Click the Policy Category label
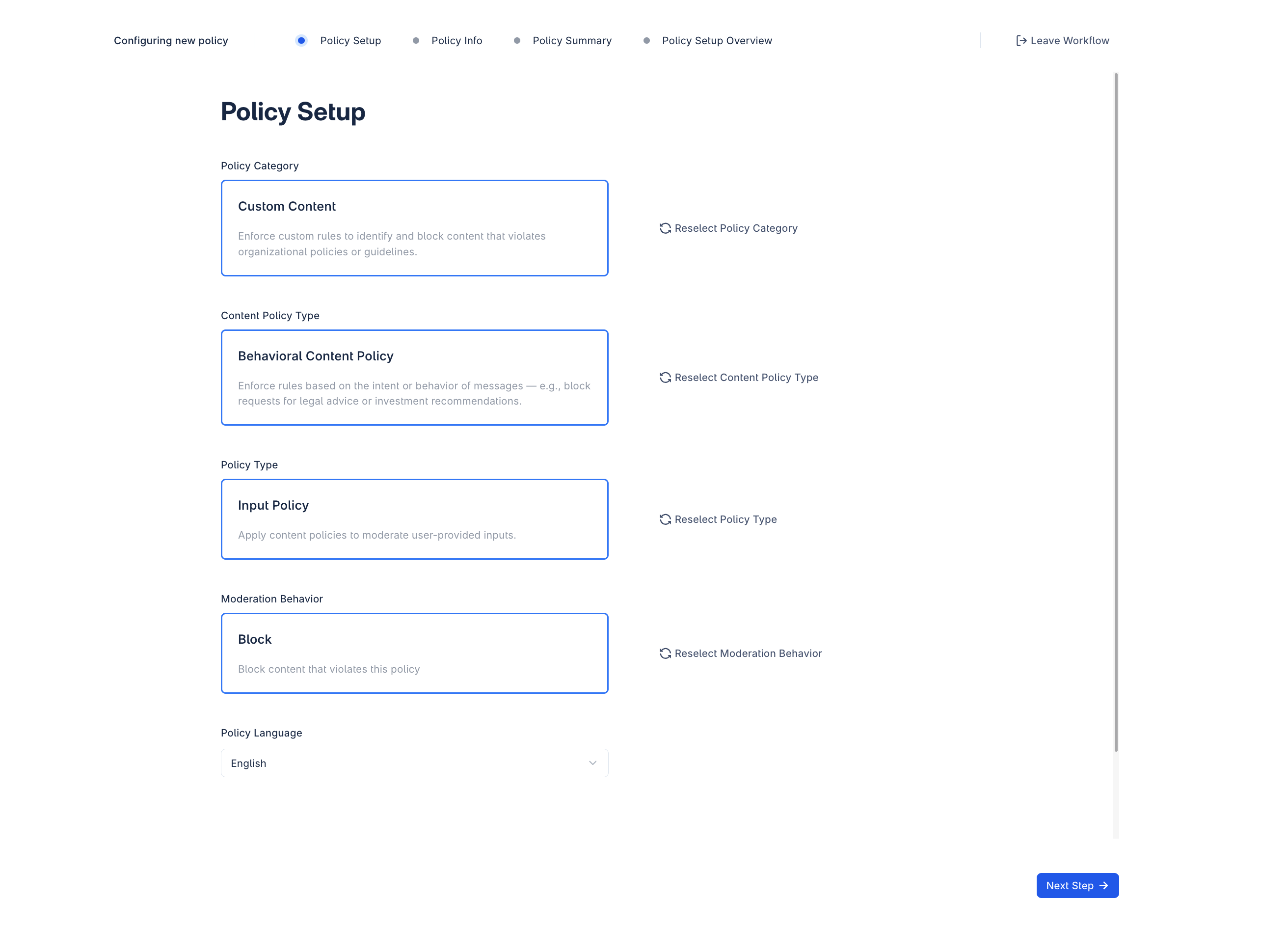The width and height of the screenshot is (1288, 927). 260,166
